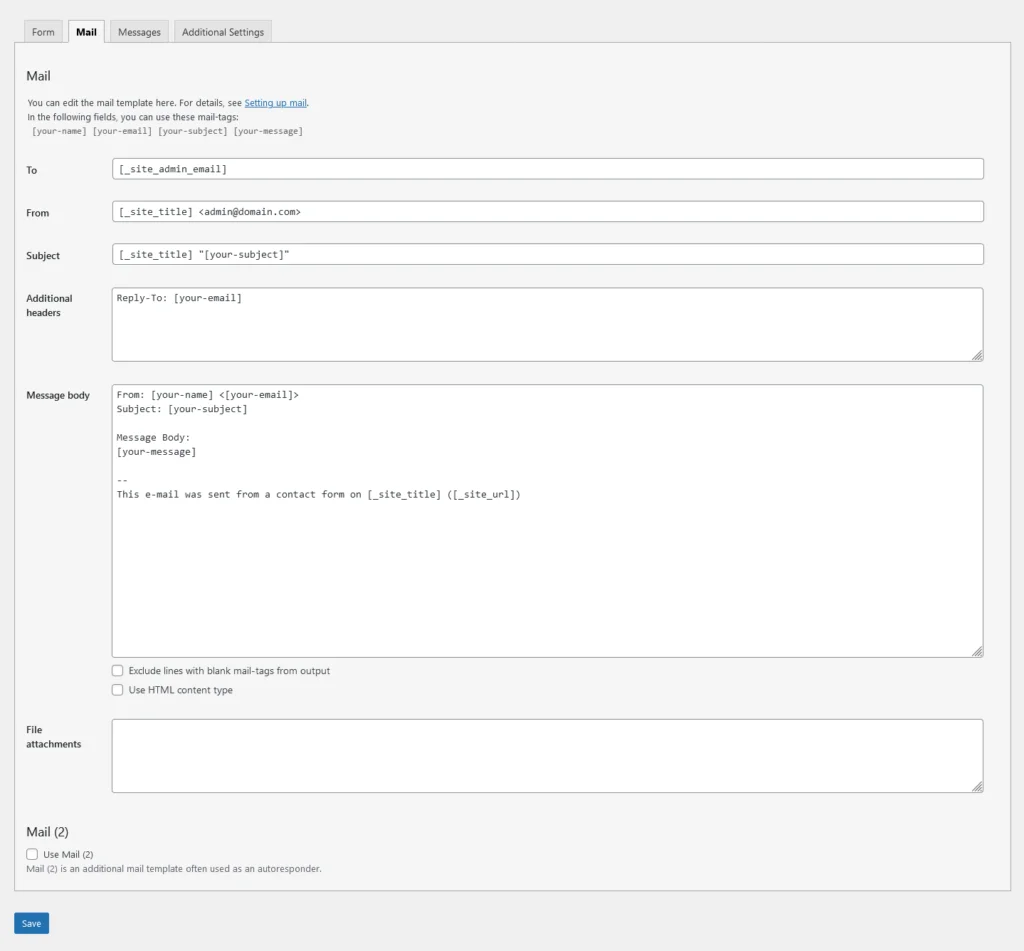Screen dimensions: 1024x951
Task: Enable the 'Use Mail (2)' autoresponder option
Action: point(31,854)
